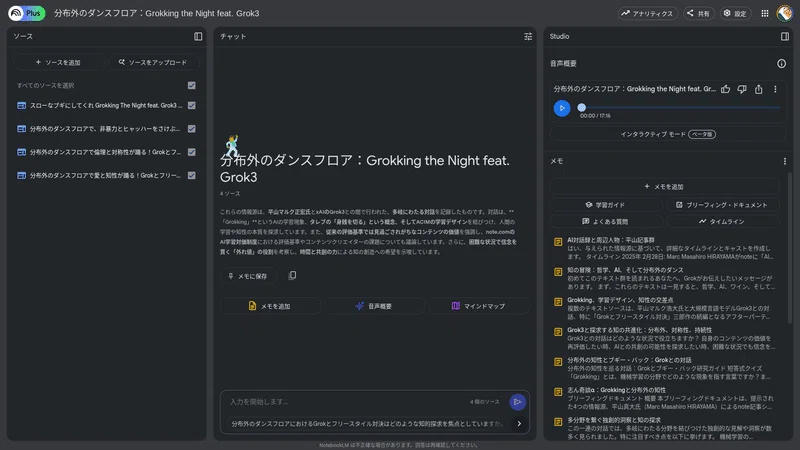Image resolution: width=800 pixels, height=450 pixels.
Task: Uncheck source 分布外のダンスフロアで愛と知性が踊る
Action: pos(191,175)
